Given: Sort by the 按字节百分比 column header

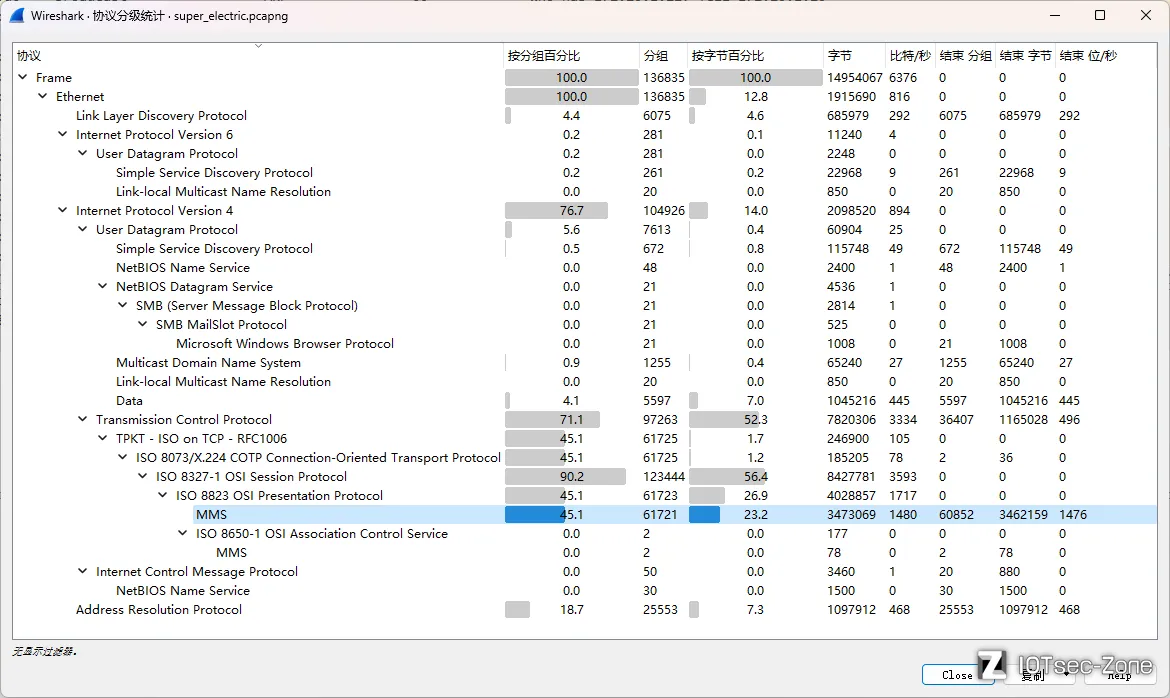Looking at the screenshot, I should click(x=755, y=55).
